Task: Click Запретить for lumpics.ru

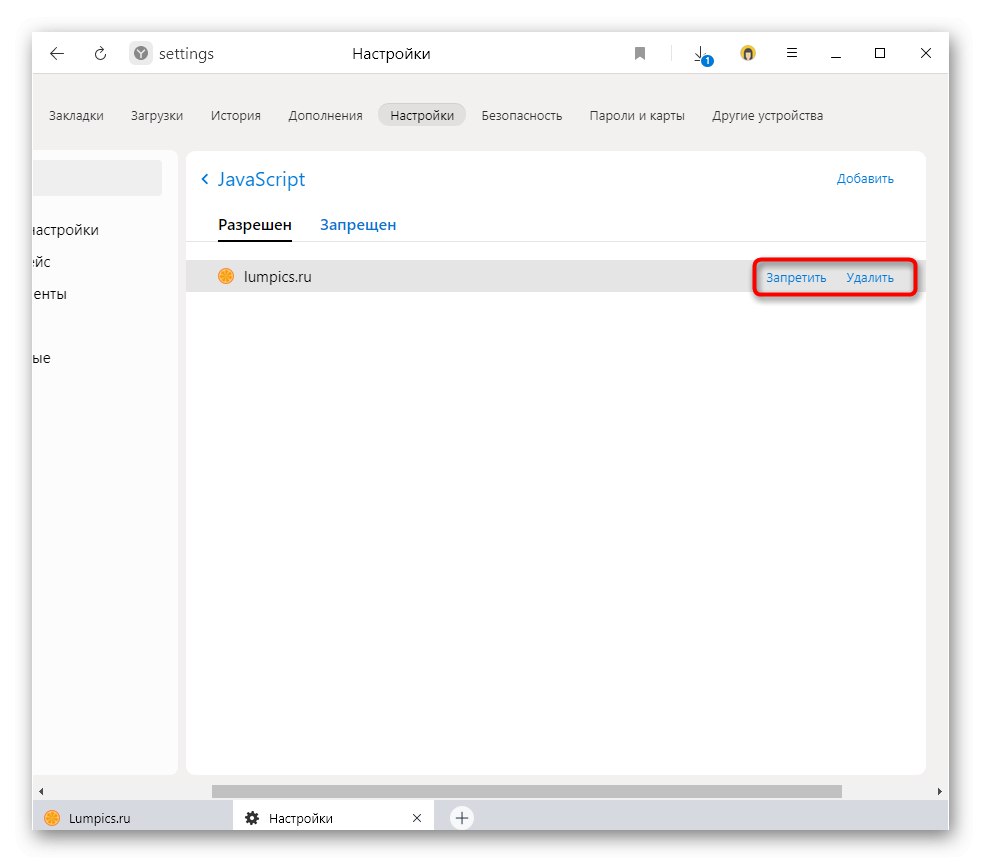Action: coord(796,278)
